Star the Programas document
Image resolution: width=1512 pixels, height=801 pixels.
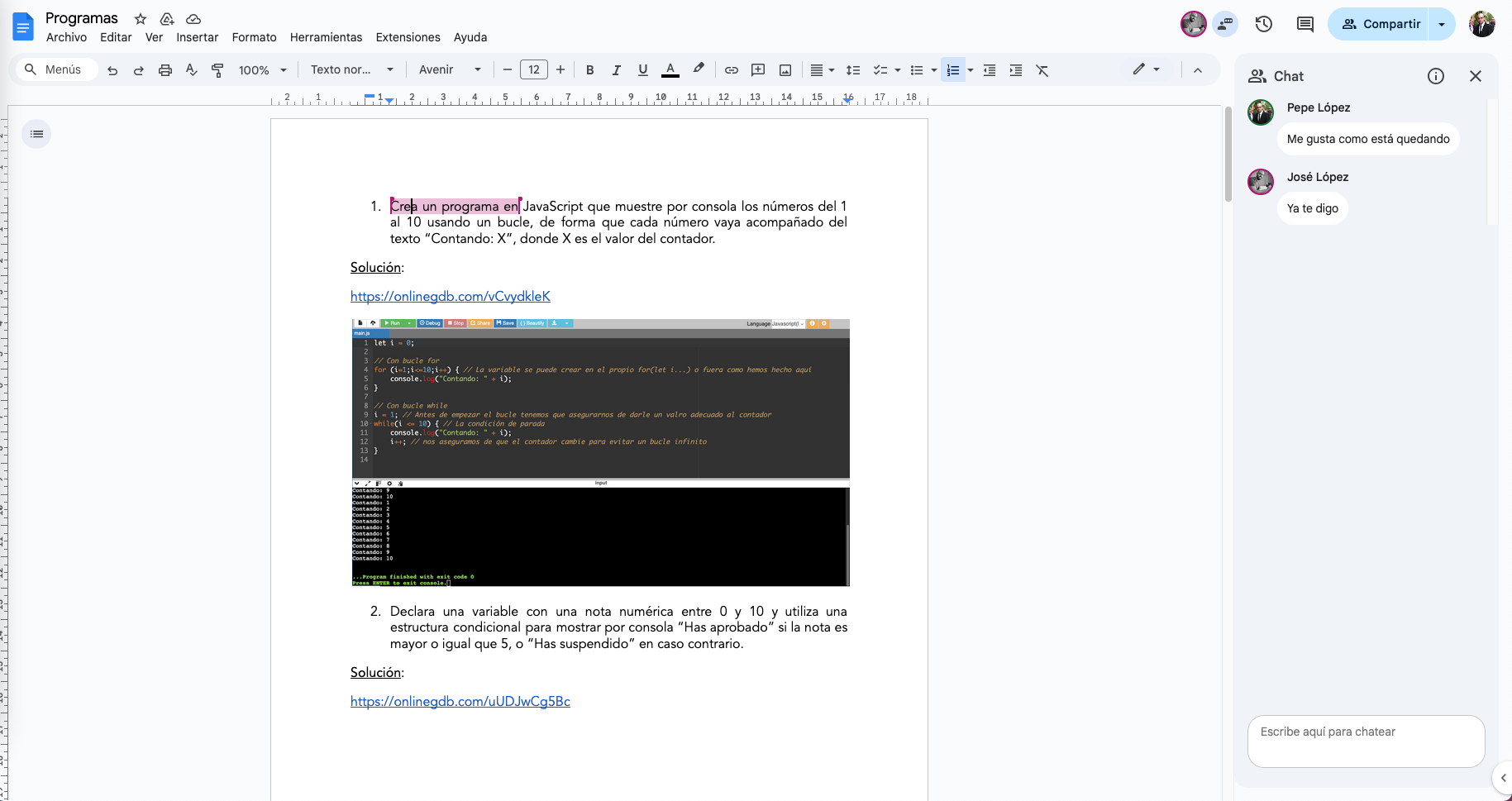[141, 19]
